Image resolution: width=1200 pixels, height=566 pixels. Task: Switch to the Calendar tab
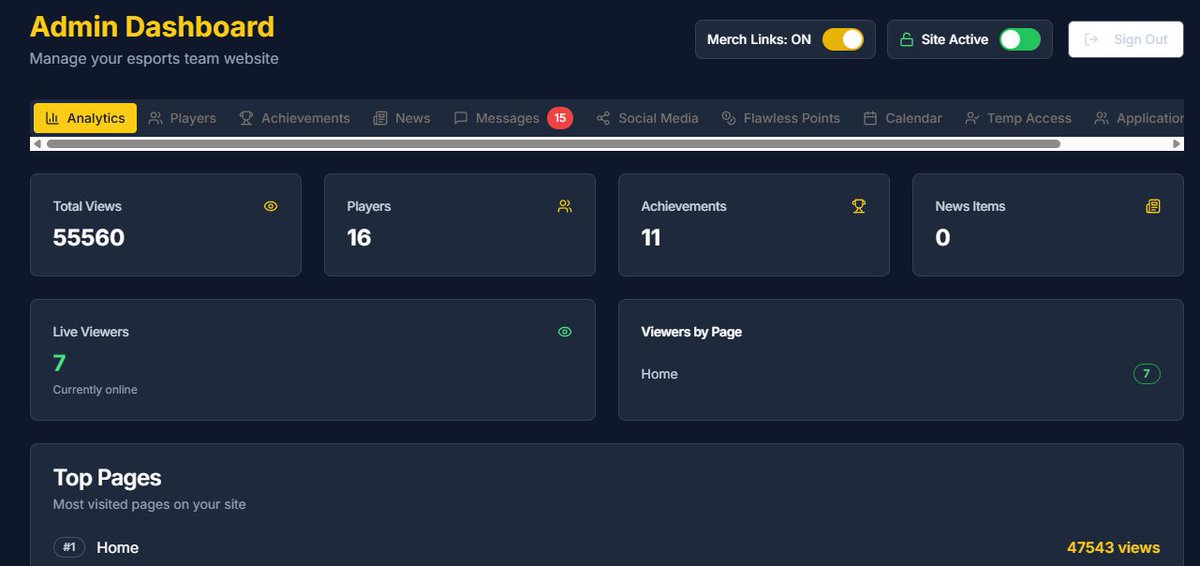coord(902,118)
